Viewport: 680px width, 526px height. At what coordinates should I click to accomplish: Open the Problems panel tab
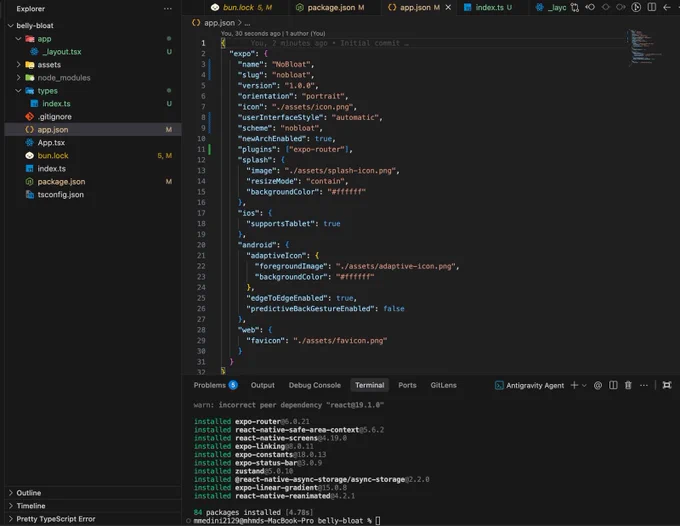215,385
